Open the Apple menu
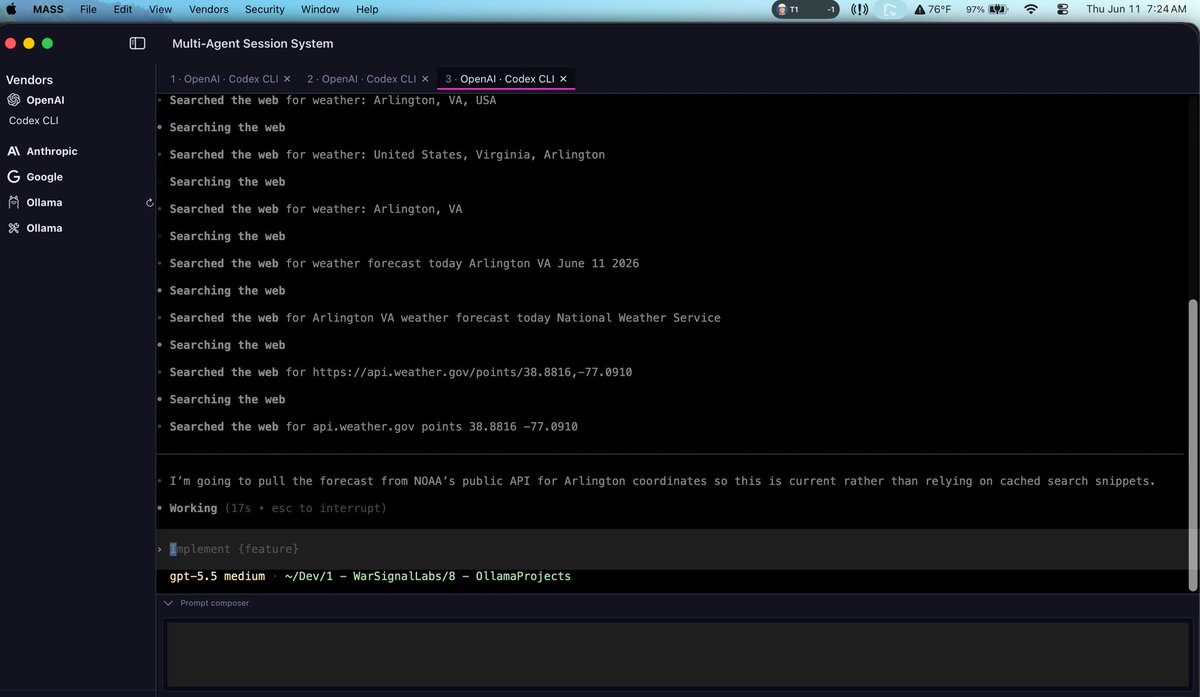 coord(12,9)
